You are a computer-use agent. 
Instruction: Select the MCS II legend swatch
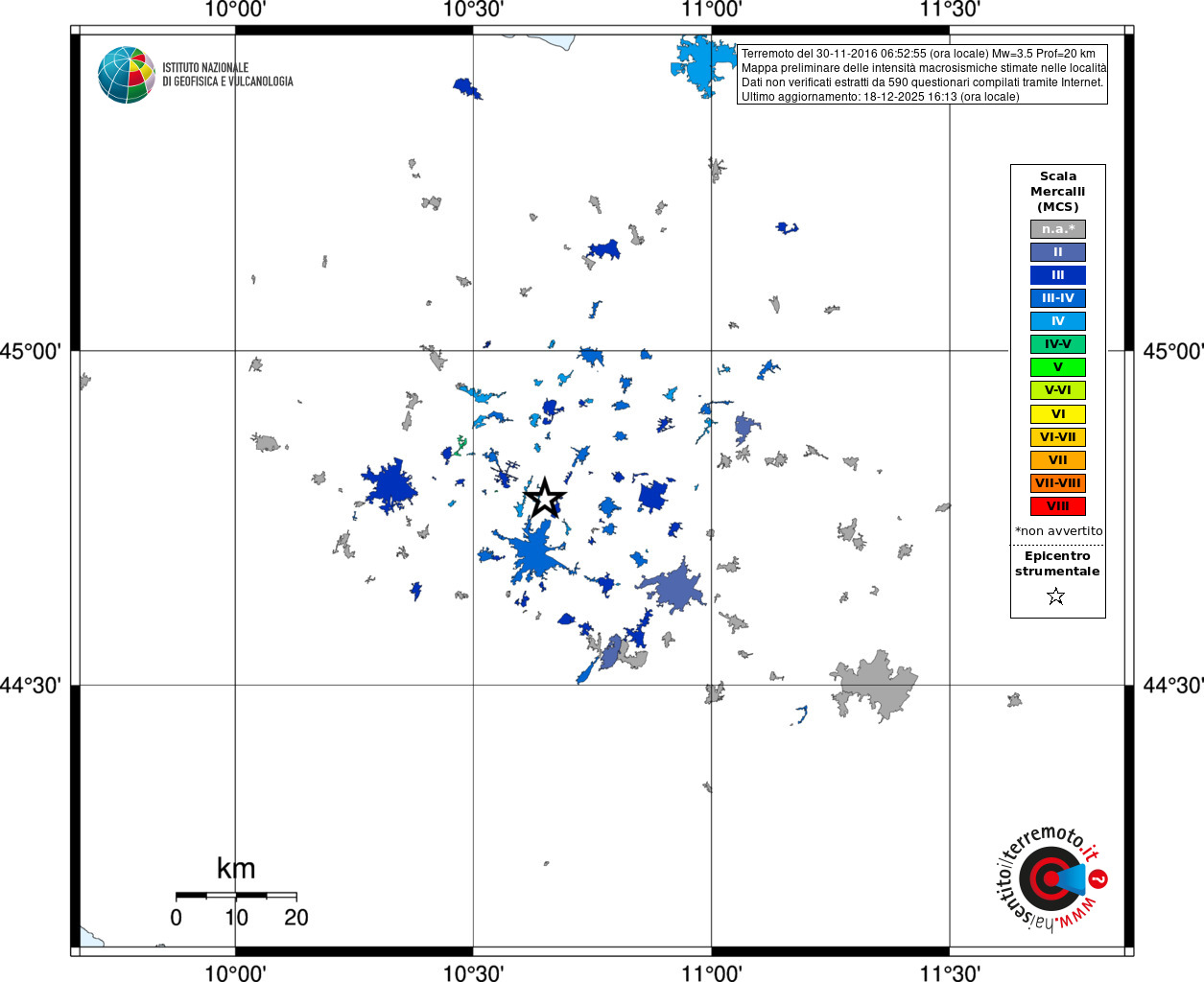tap(1058, 252)
